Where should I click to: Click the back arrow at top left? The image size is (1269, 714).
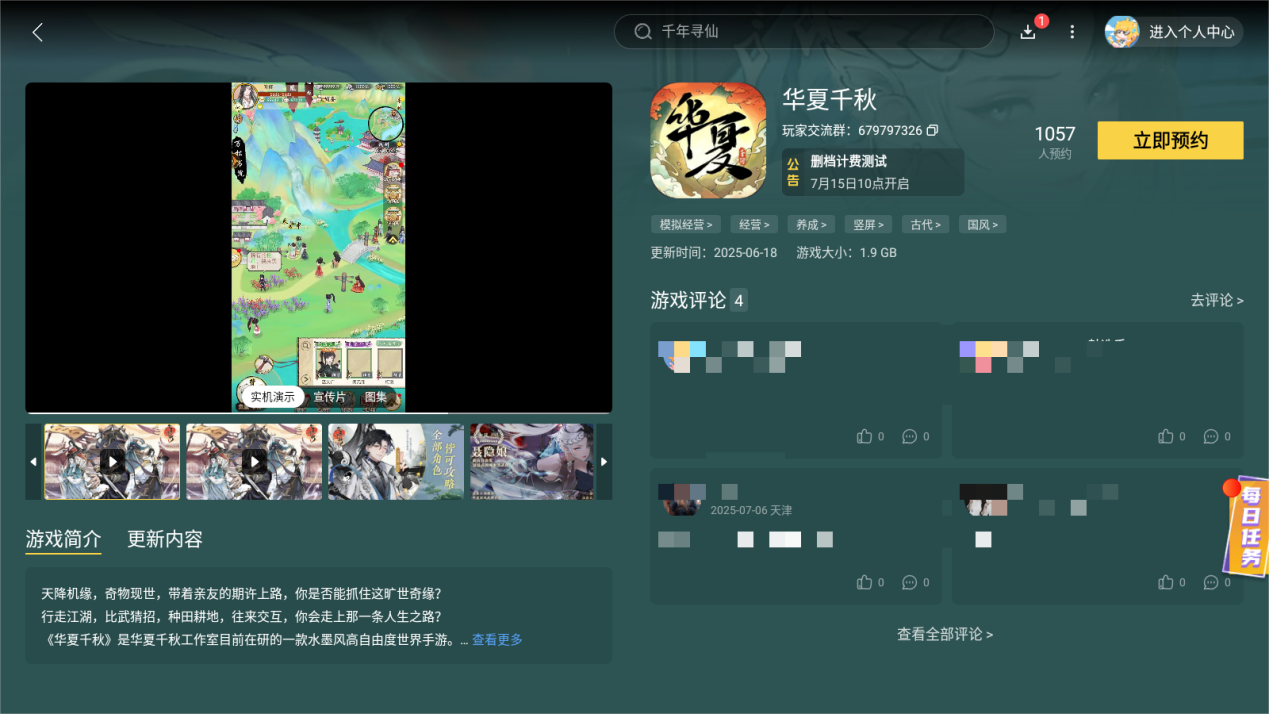click(37, 31)
